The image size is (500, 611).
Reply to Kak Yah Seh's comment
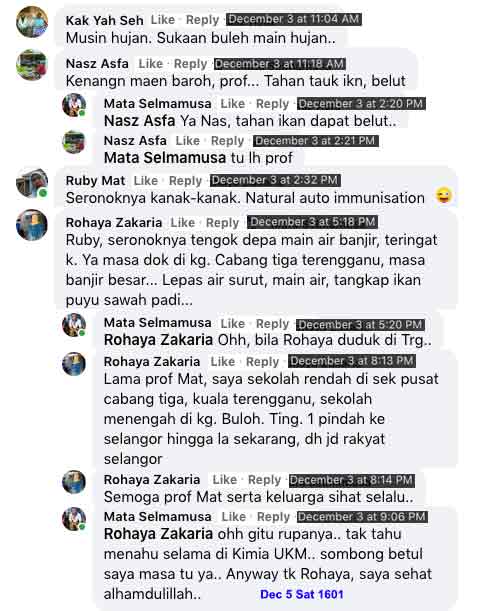pyautogui.click(x=202, y=19)
